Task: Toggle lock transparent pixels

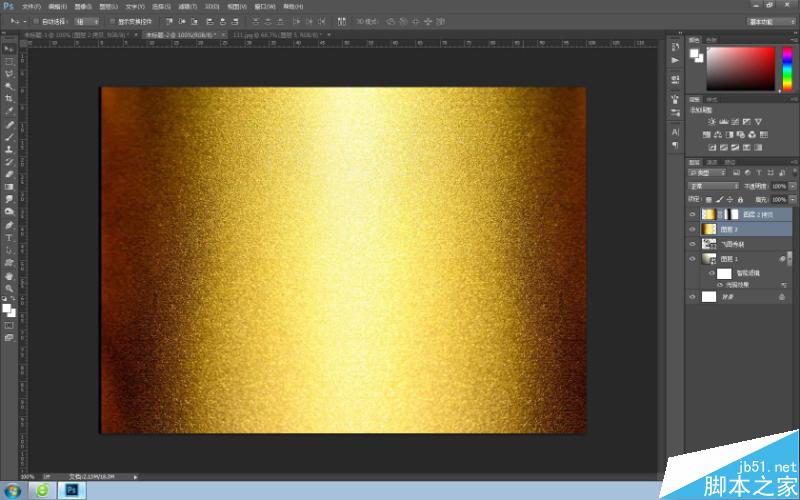Action: [709, 199]
